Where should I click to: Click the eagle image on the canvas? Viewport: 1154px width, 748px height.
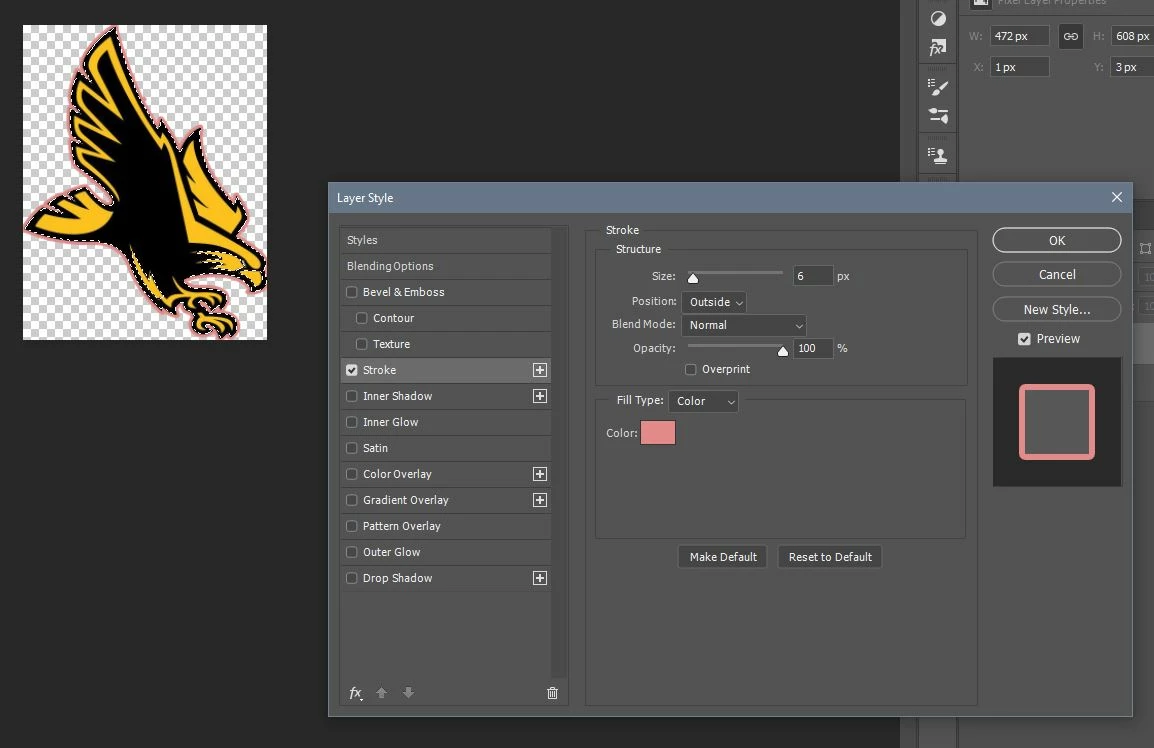(x=147, y=184)
